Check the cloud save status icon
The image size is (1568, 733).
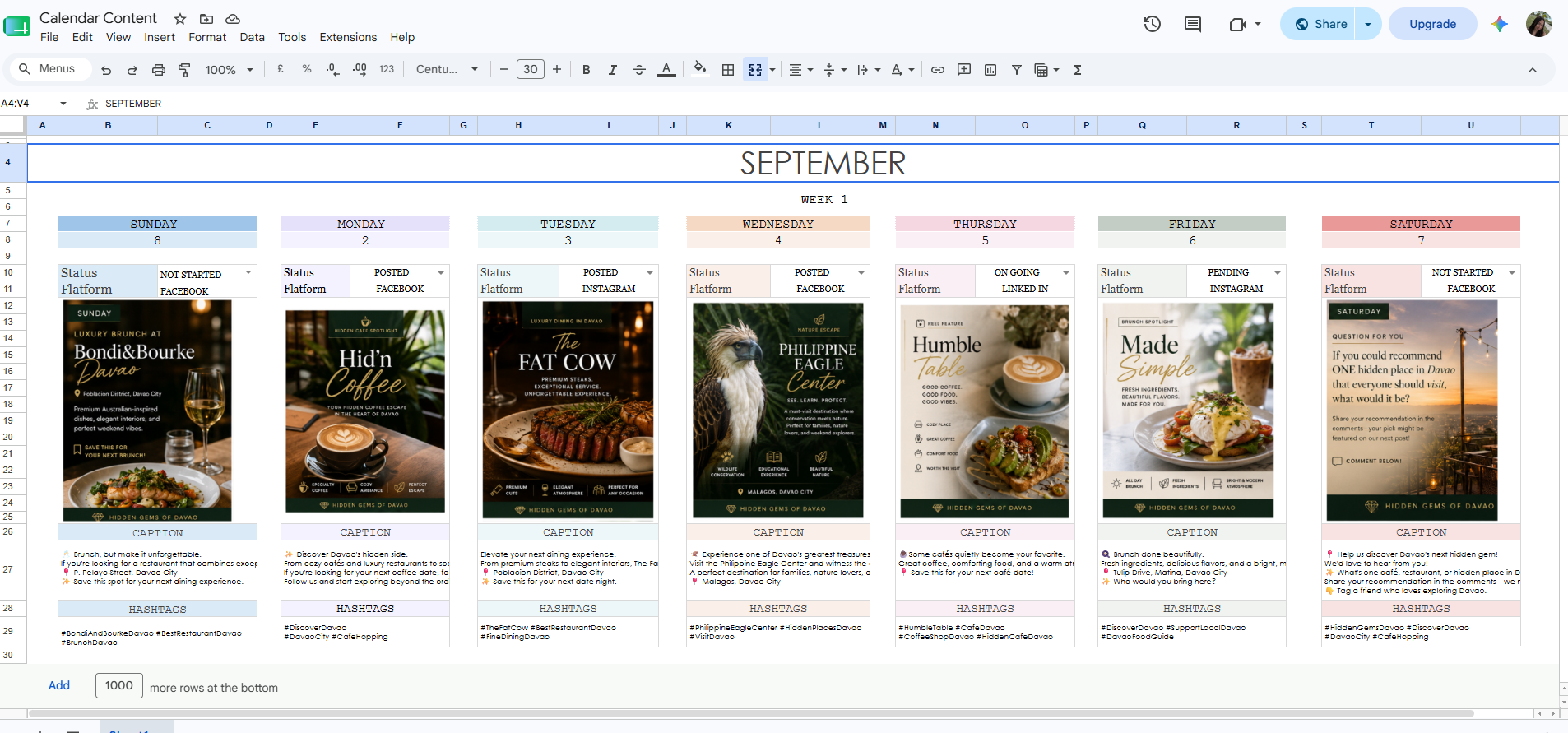(x=233, y=18)
